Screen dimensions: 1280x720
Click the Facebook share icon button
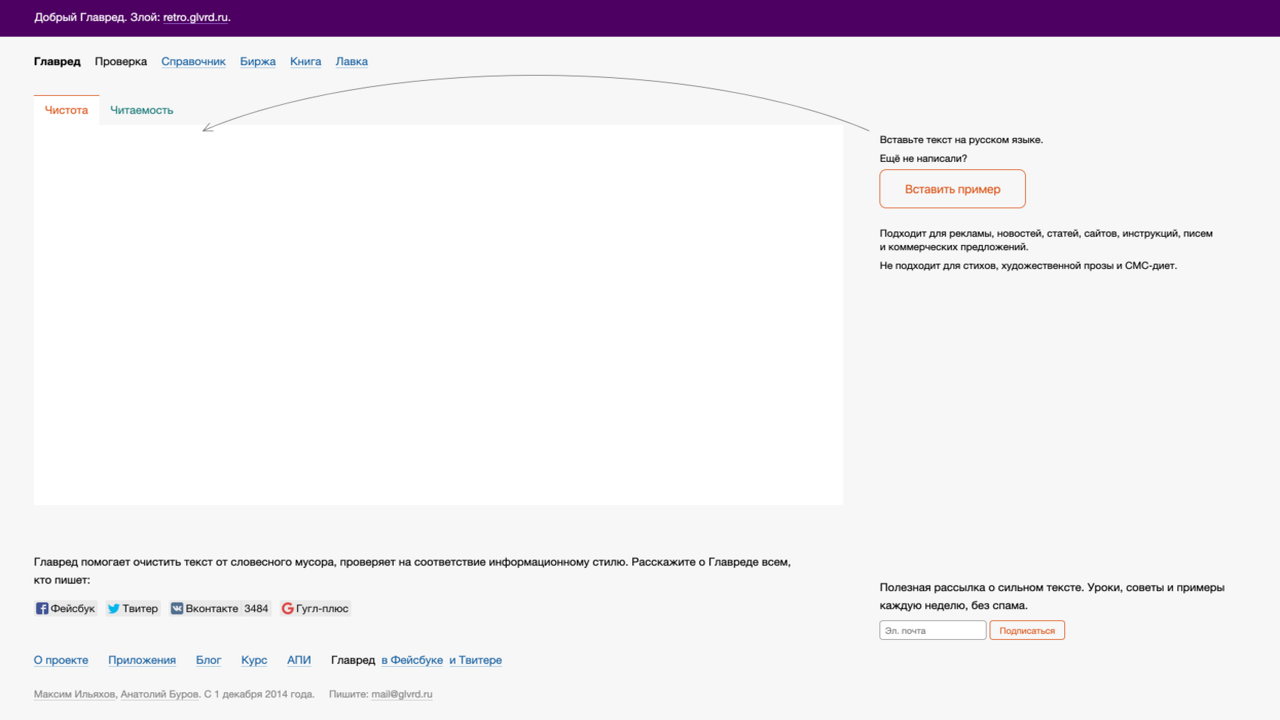pyautogui.click(x=66, y=608)
